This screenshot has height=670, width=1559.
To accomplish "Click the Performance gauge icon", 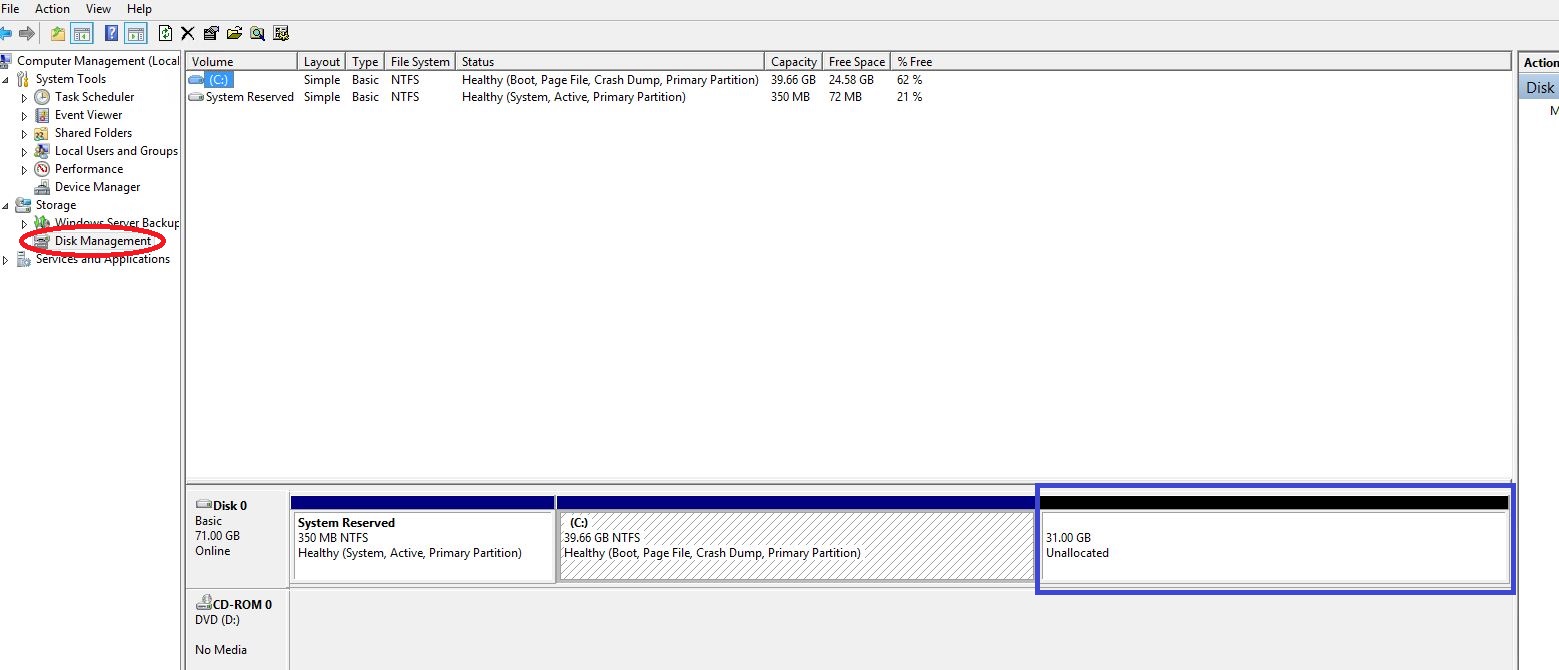I will 42,169.
